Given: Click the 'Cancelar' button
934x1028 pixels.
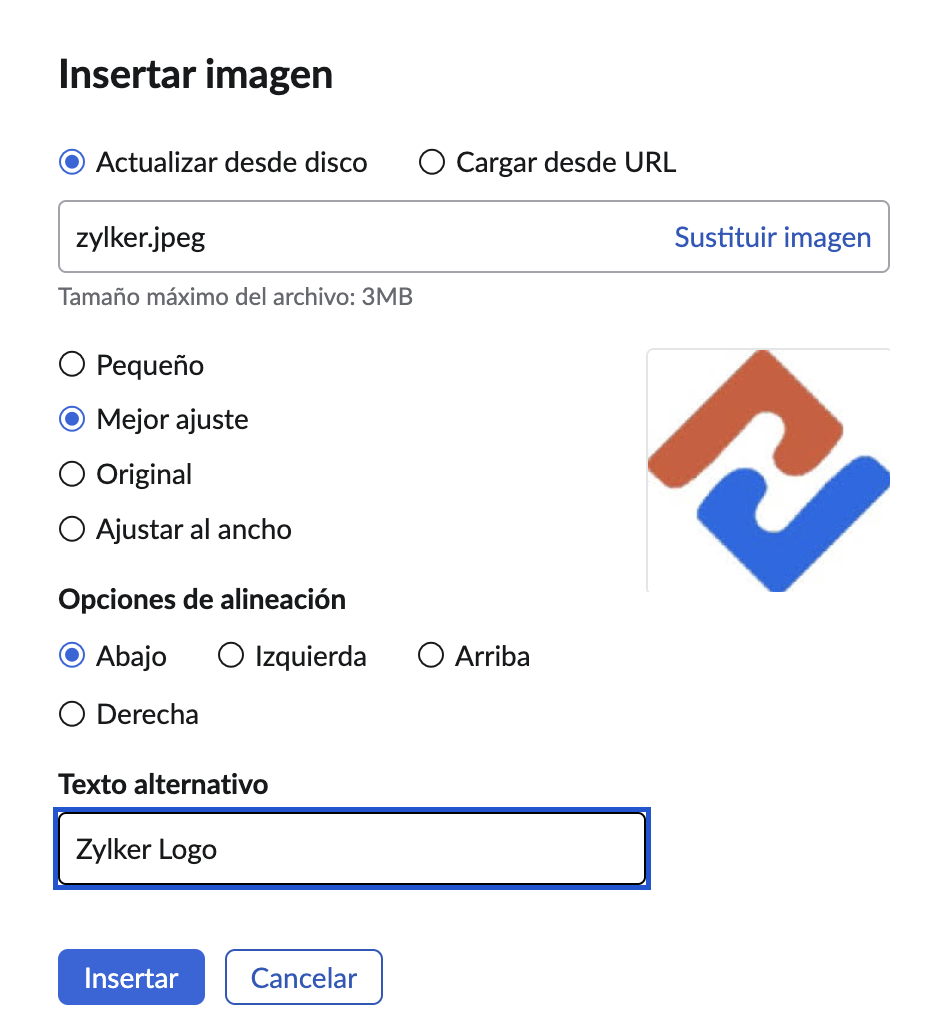Looking at the screenshot, I should (304, 977).
